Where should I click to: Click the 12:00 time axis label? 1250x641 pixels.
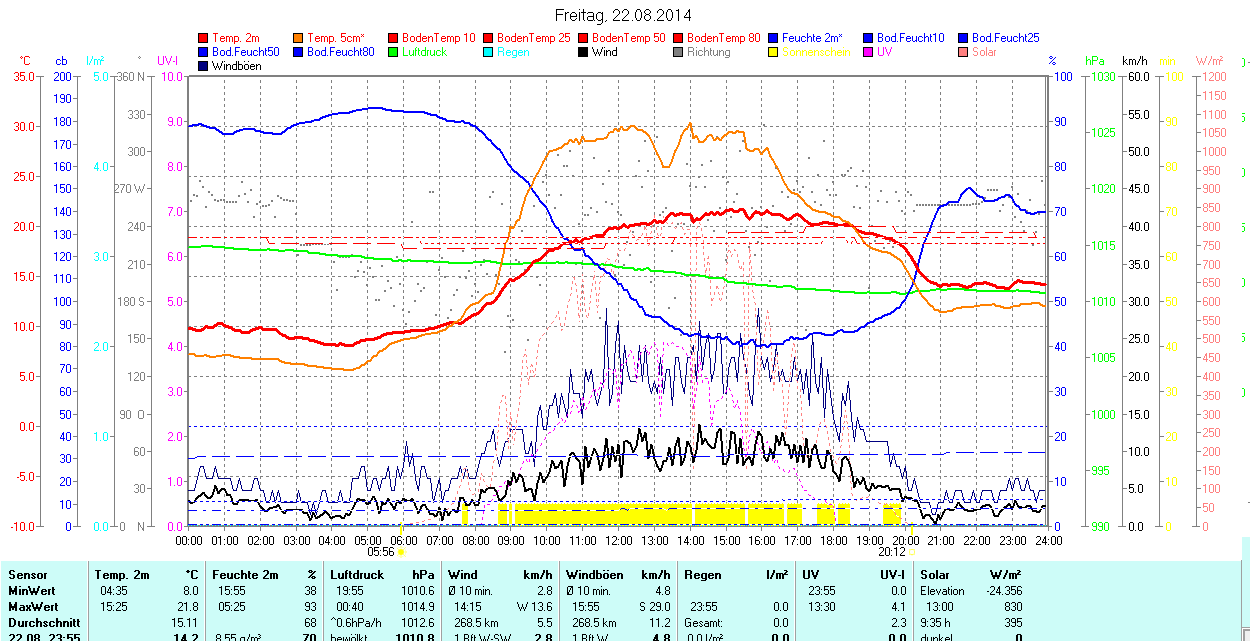pyautogui.click(x=618, y=540)
